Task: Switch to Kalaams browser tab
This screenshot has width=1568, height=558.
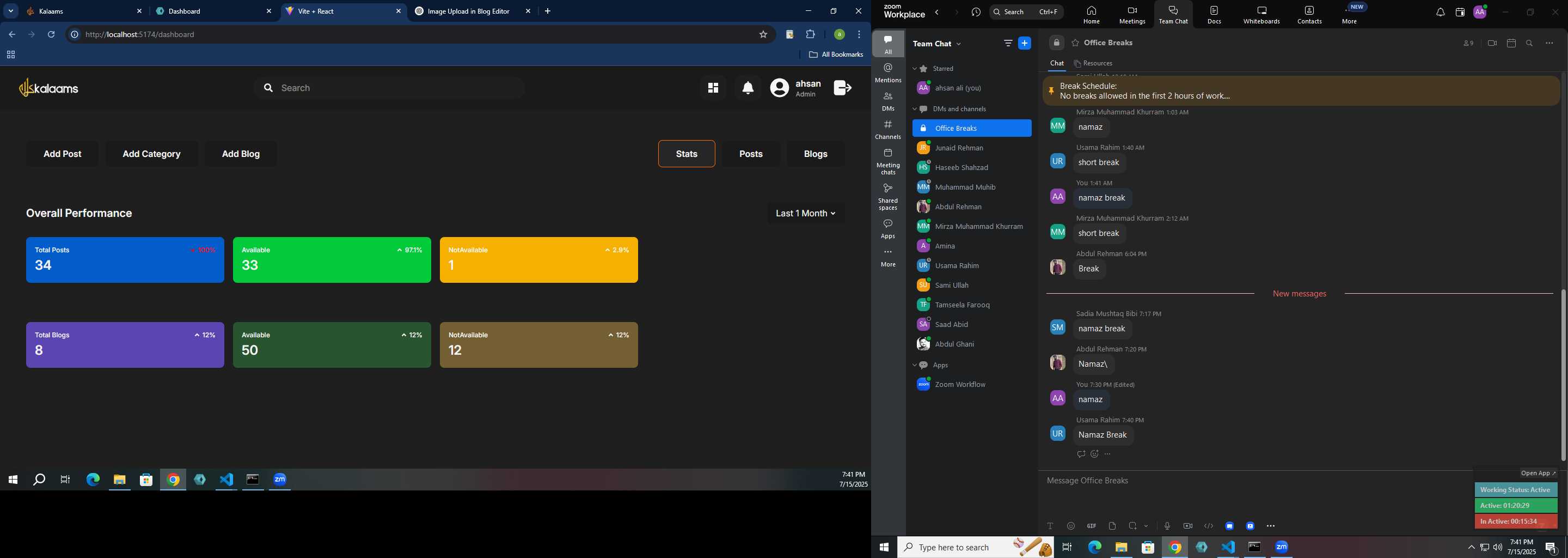Action: point(84,11)
